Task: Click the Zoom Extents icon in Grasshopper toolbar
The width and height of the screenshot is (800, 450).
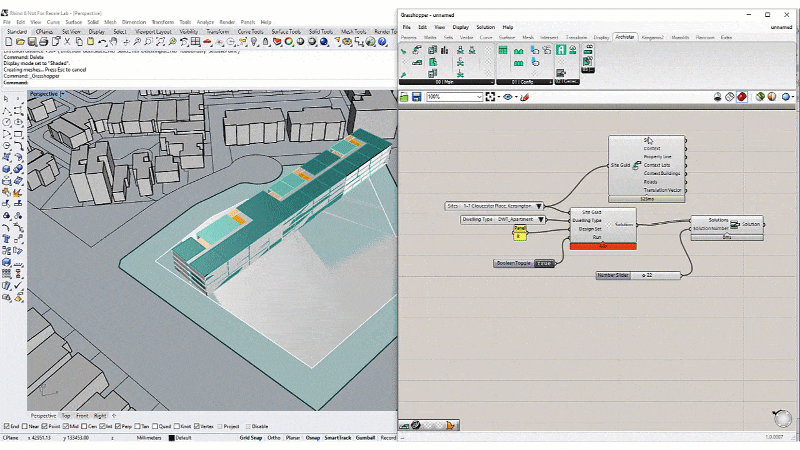Action: tap(490, 96)
